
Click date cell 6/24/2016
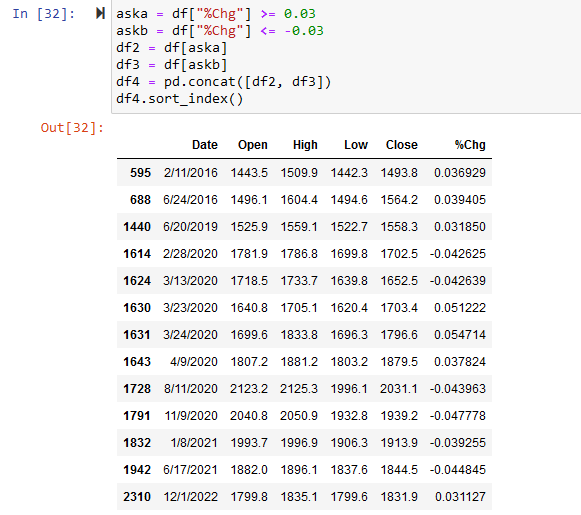coord(190,200)
